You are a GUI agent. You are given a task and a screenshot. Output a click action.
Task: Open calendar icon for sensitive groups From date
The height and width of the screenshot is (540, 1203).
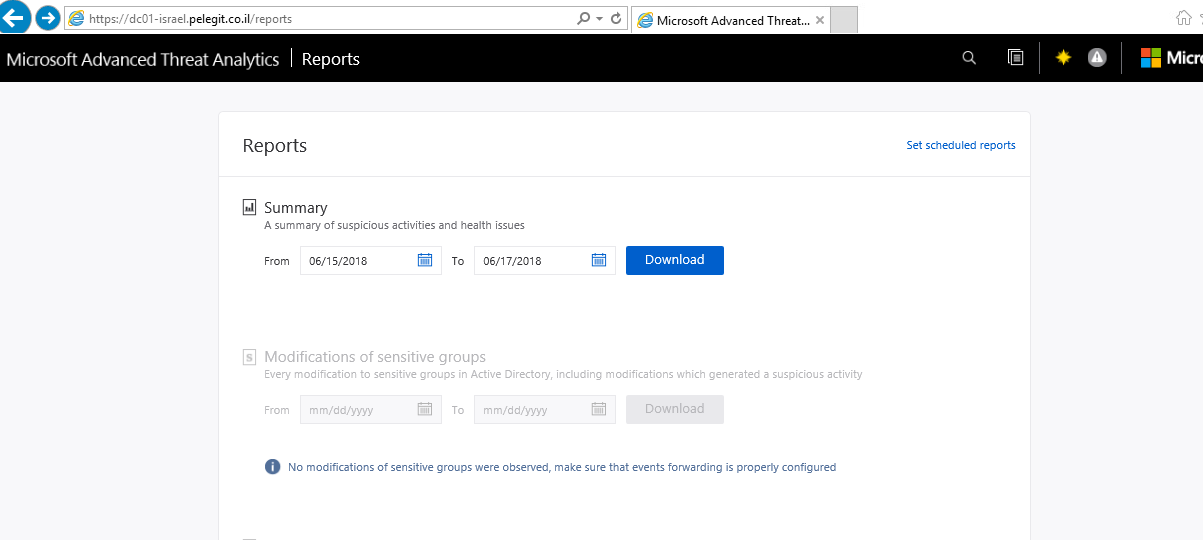click(425, 409)
